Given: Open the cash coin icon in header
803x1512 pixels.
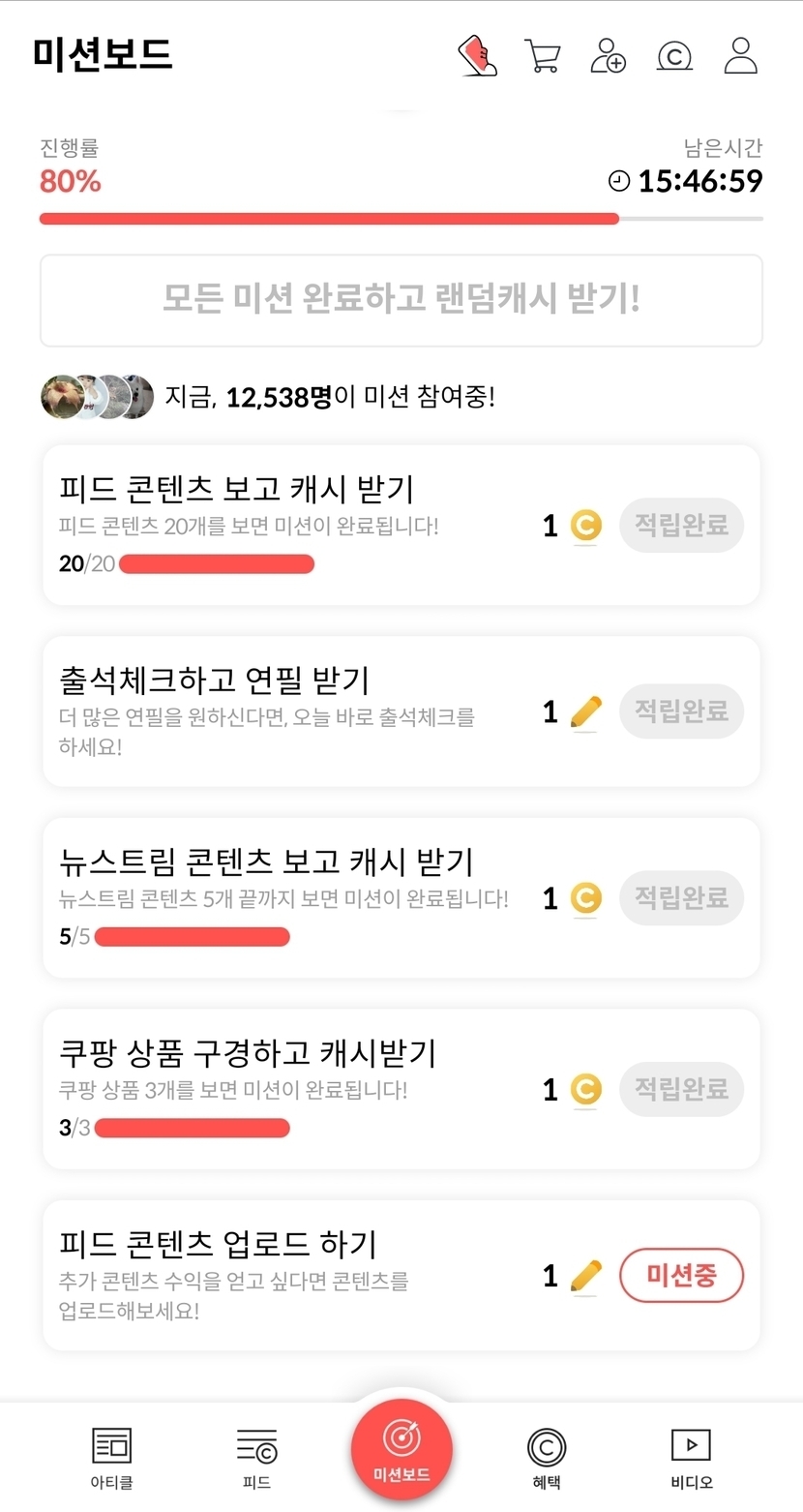Looking at the screenshot, I should (x=674, y=56).
